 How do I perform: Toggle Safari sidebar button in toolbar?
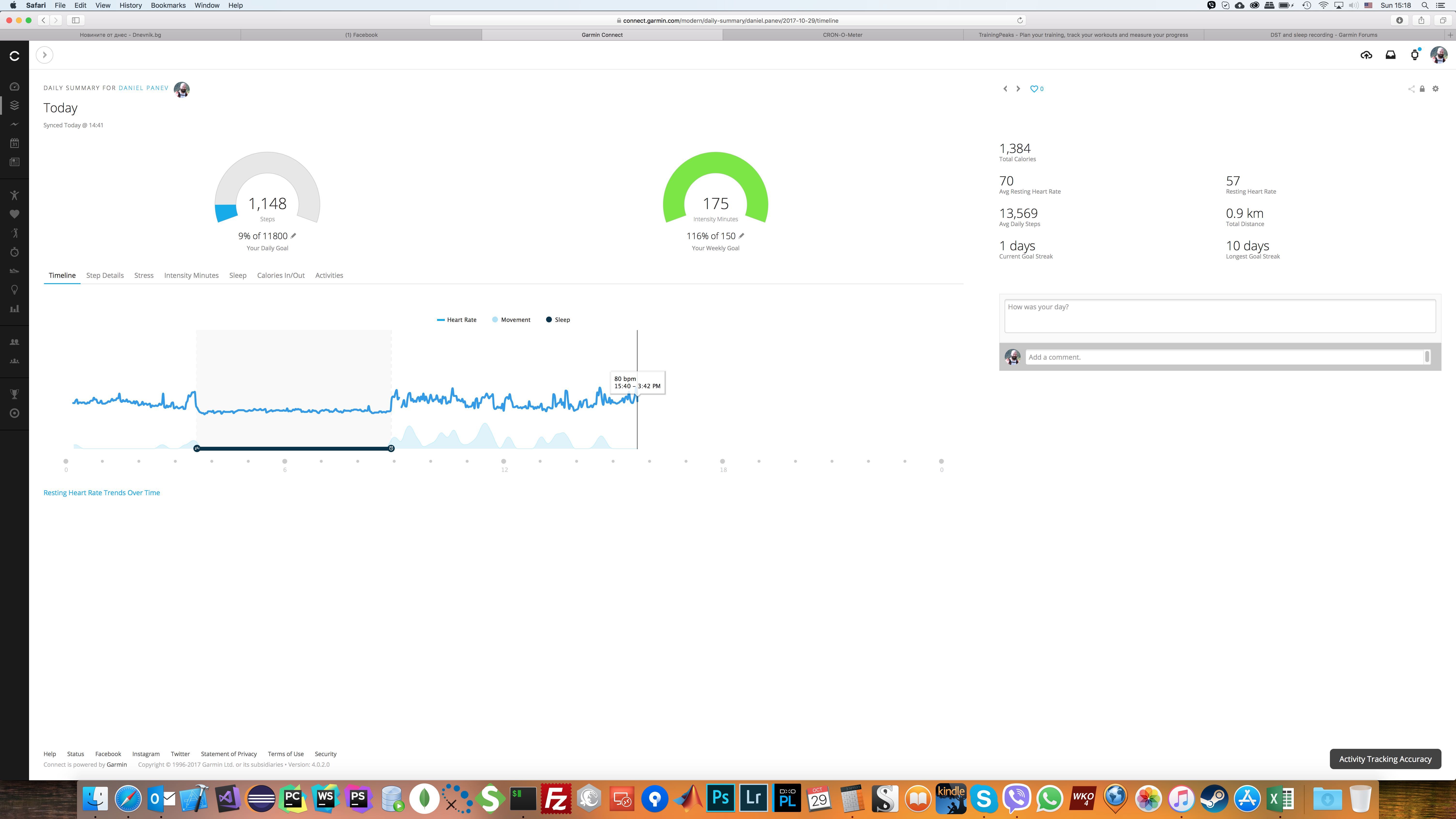pos(76,20)
